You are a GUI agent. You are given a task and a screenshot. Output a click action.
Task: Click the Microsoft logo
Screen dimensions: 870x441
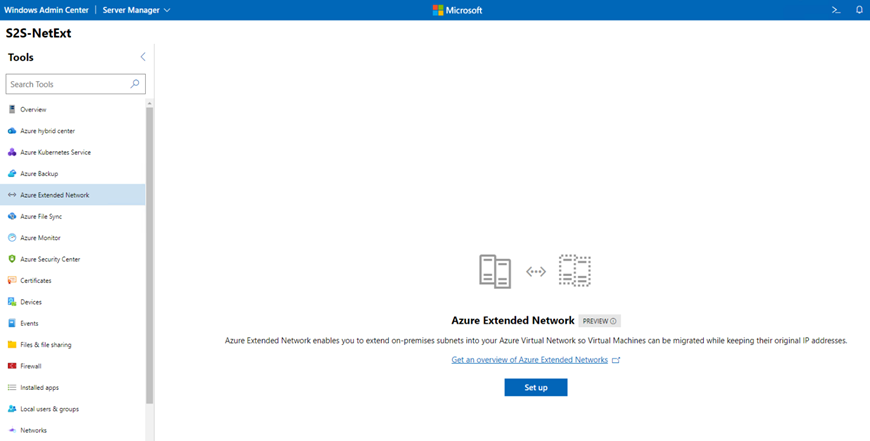click(x=457, y=10)
